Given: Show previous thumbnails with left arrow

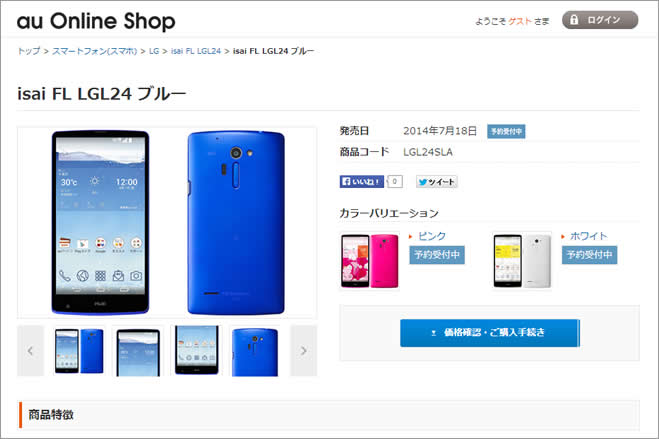Looking at the screenshot, I should (x=30, y=351).
